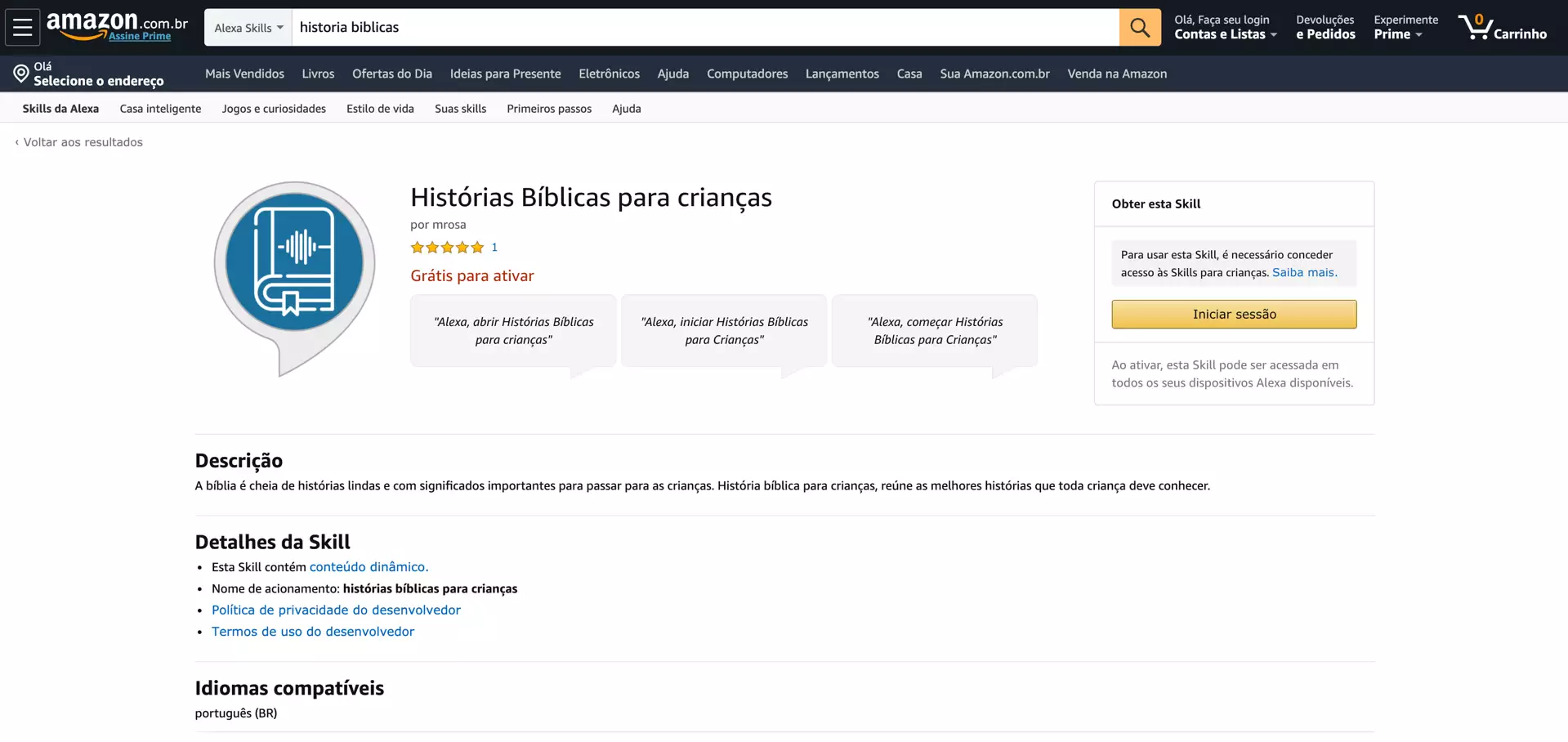The width and height of the screenshot is (1568, 742).
Task: Click the five-star rating icons
Action: [447, 248]
